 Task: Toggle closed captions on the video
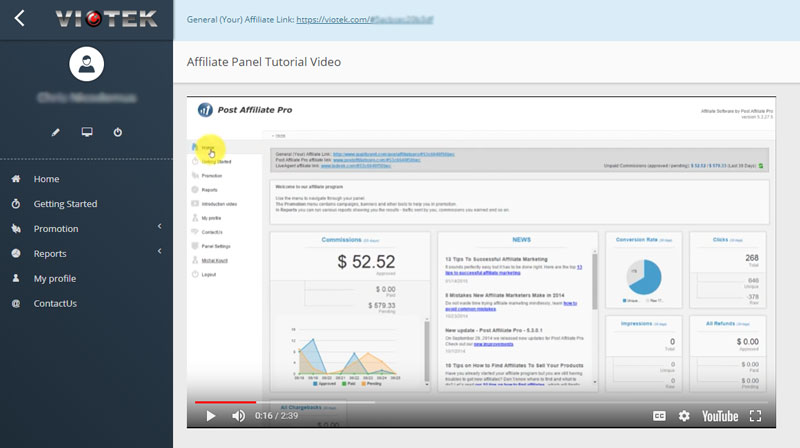pos(659,416)
